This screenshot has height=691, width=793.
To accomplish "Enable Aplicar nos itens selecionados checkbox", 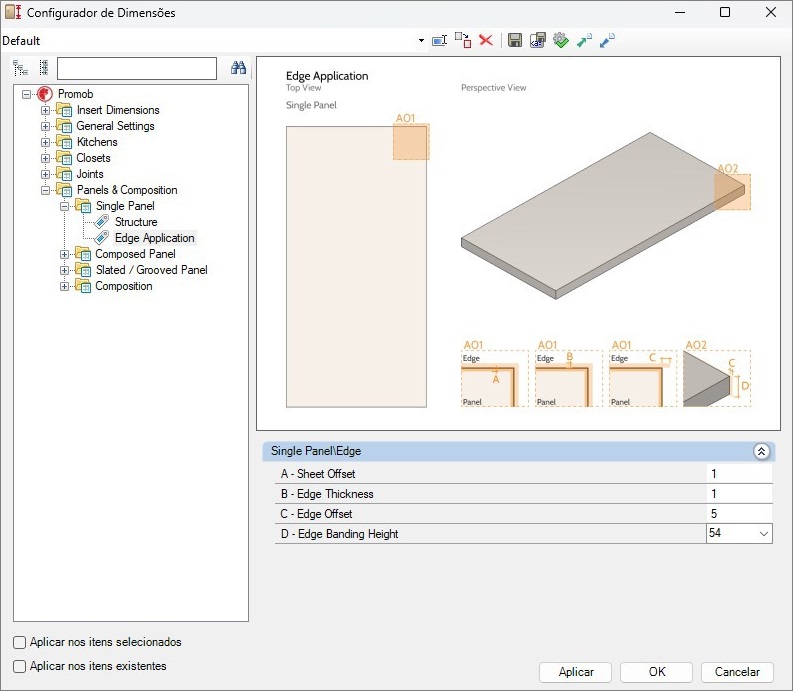I will tap(20, 643).
